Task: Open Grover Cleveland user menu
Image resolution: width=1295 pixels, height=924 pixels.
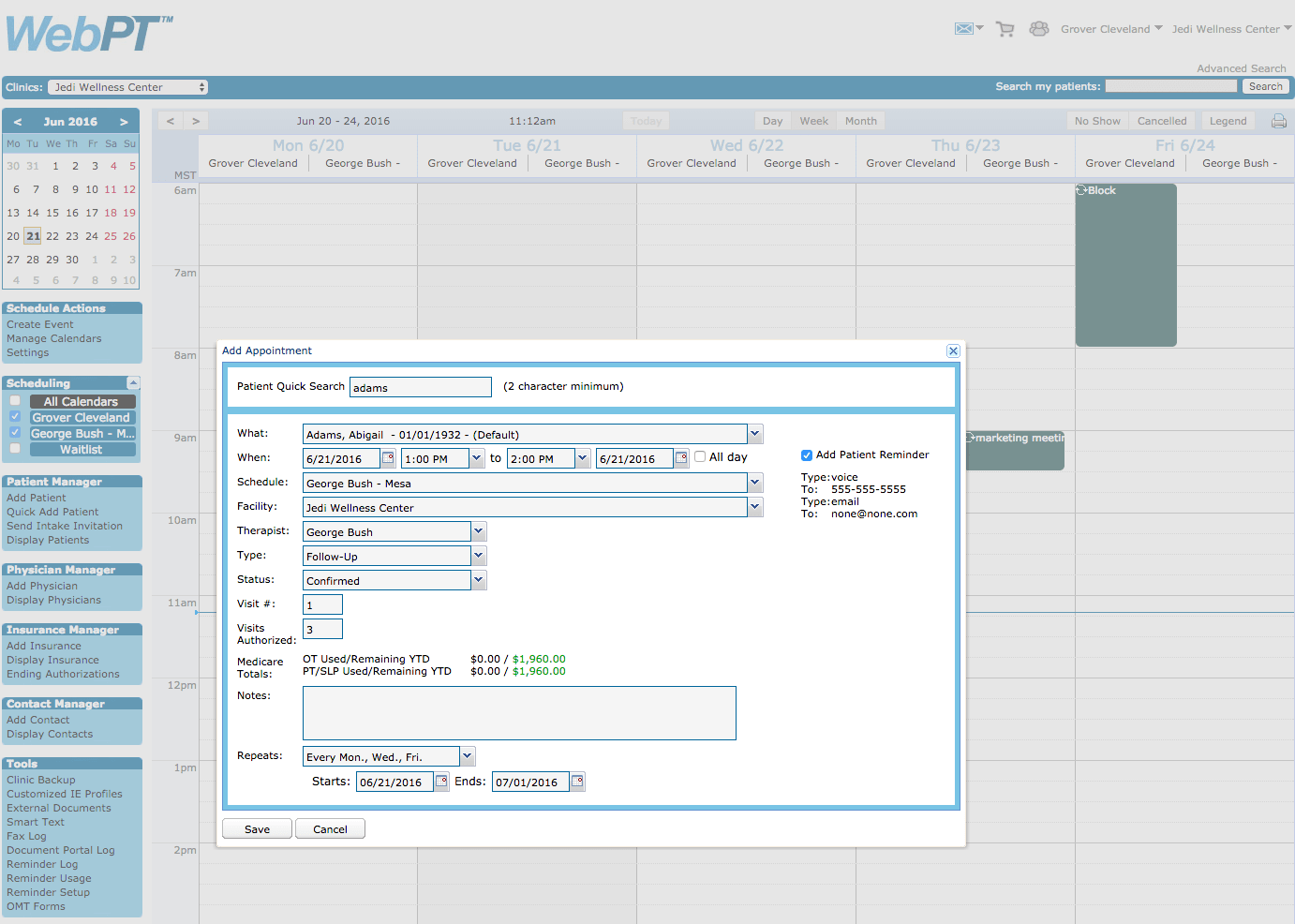Action: tap(1111, 29)
